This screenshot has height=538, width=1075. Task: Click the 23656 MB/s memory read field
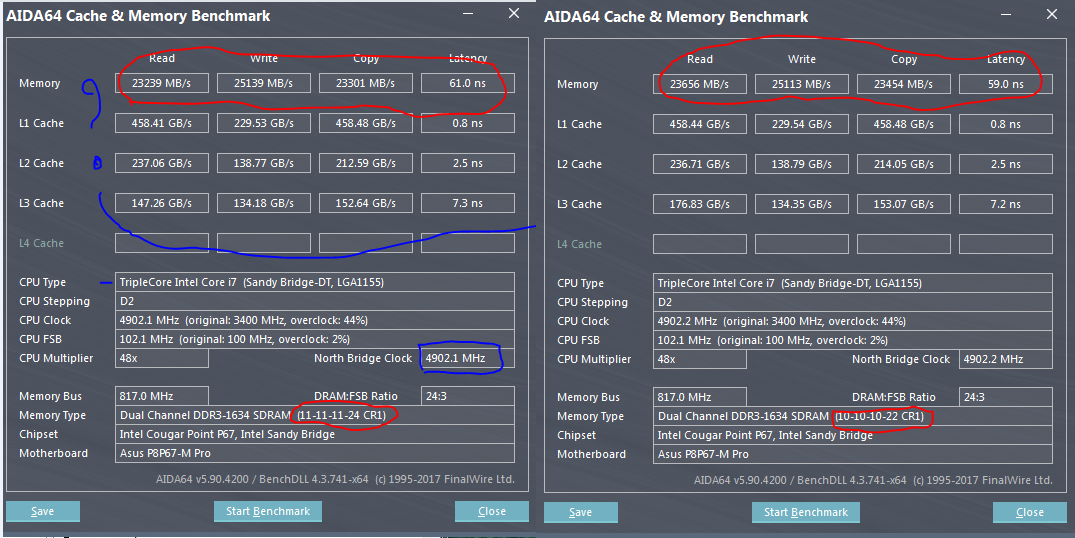(700, 84)
